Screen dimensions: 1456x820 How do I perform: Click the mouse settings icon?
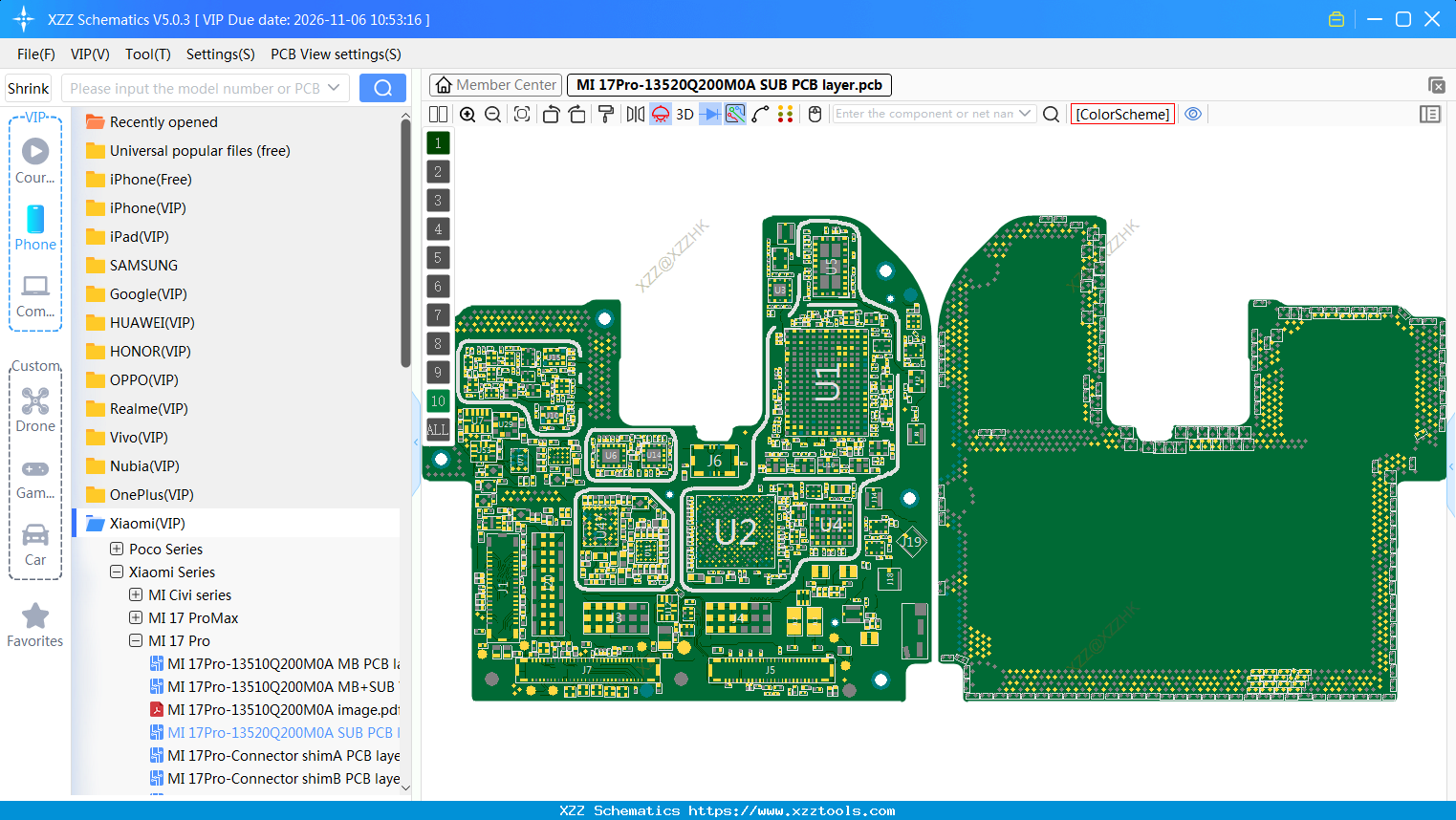point(815,115)
